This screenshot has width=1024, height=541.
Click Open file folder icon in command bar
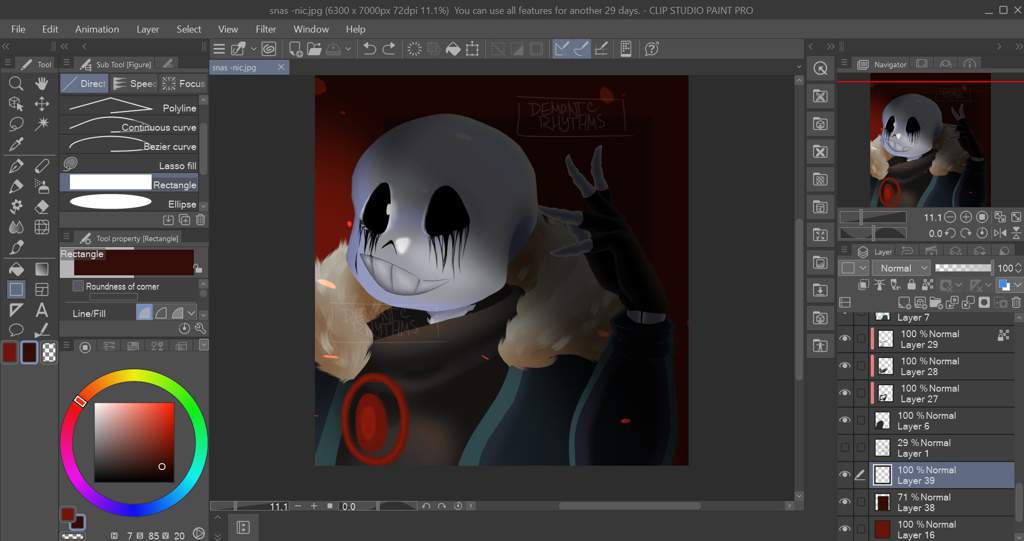click(314, 49)
